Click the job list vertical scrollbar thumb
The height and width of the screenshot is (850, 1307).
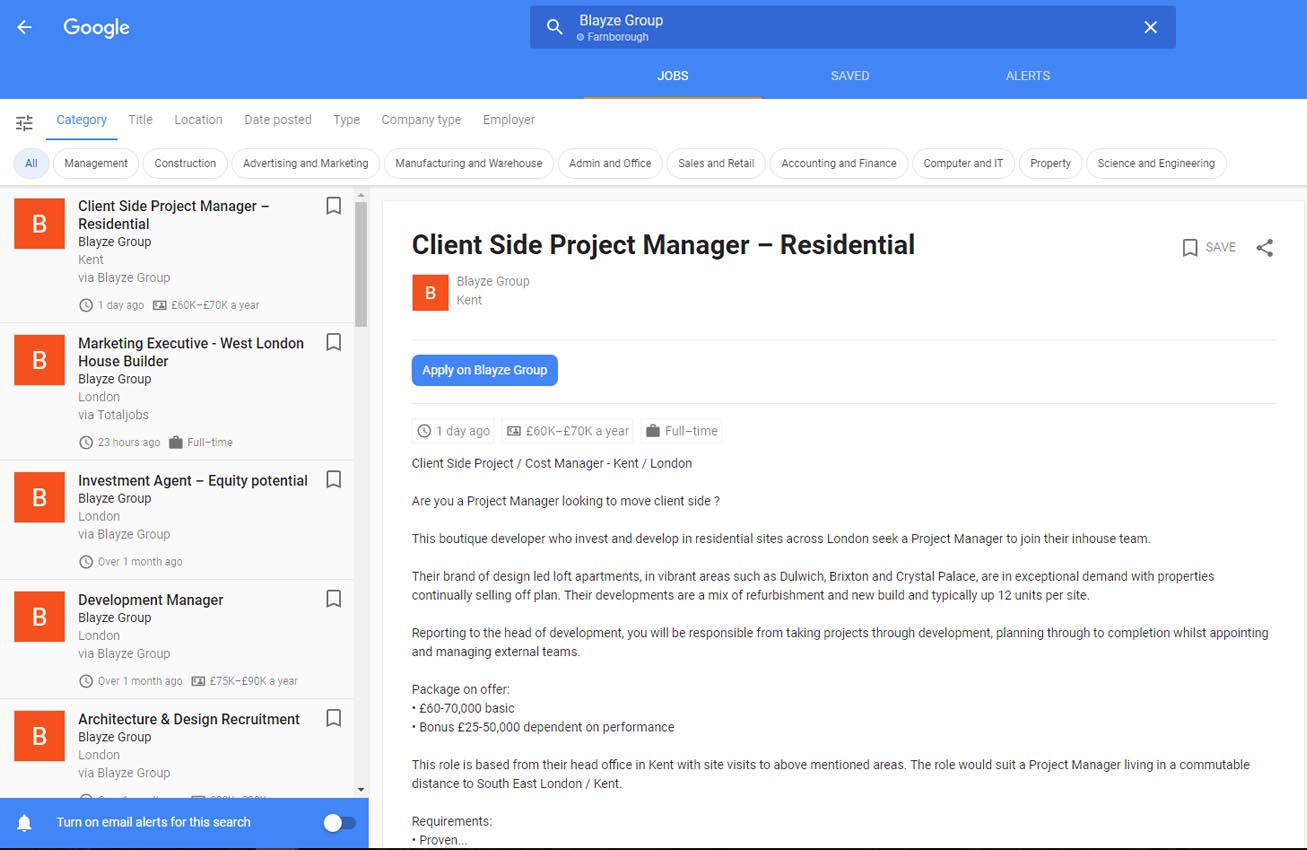pos(361,265)
